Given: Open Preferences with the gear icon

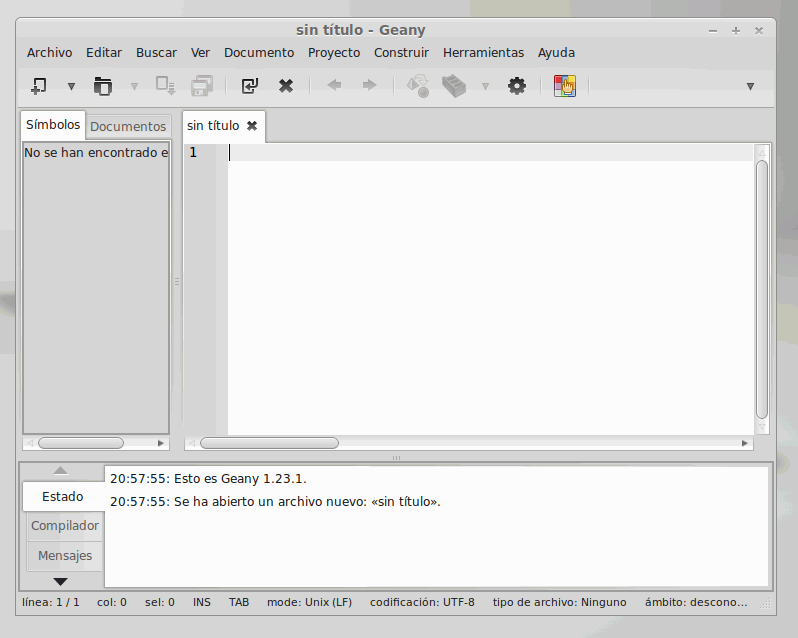Looking at the screenshot, I should [517, 86].
